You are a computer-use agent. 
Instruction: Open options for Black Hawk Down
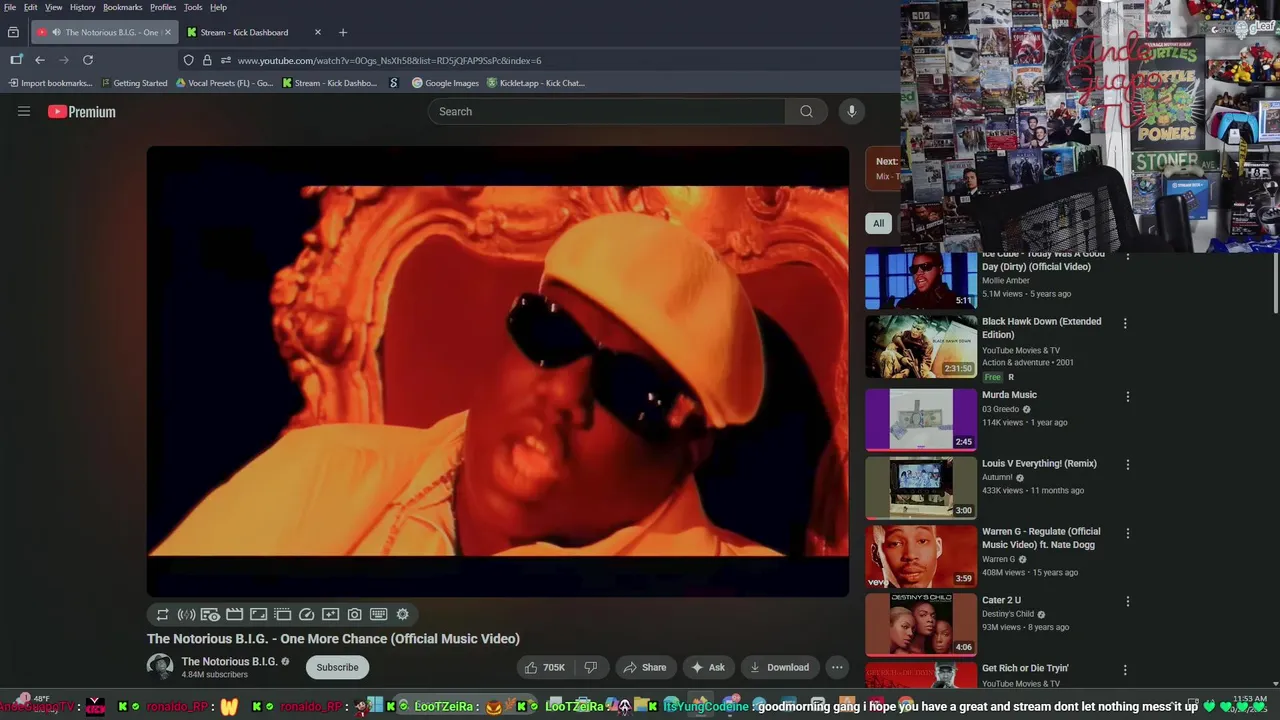click(1125, 323)
